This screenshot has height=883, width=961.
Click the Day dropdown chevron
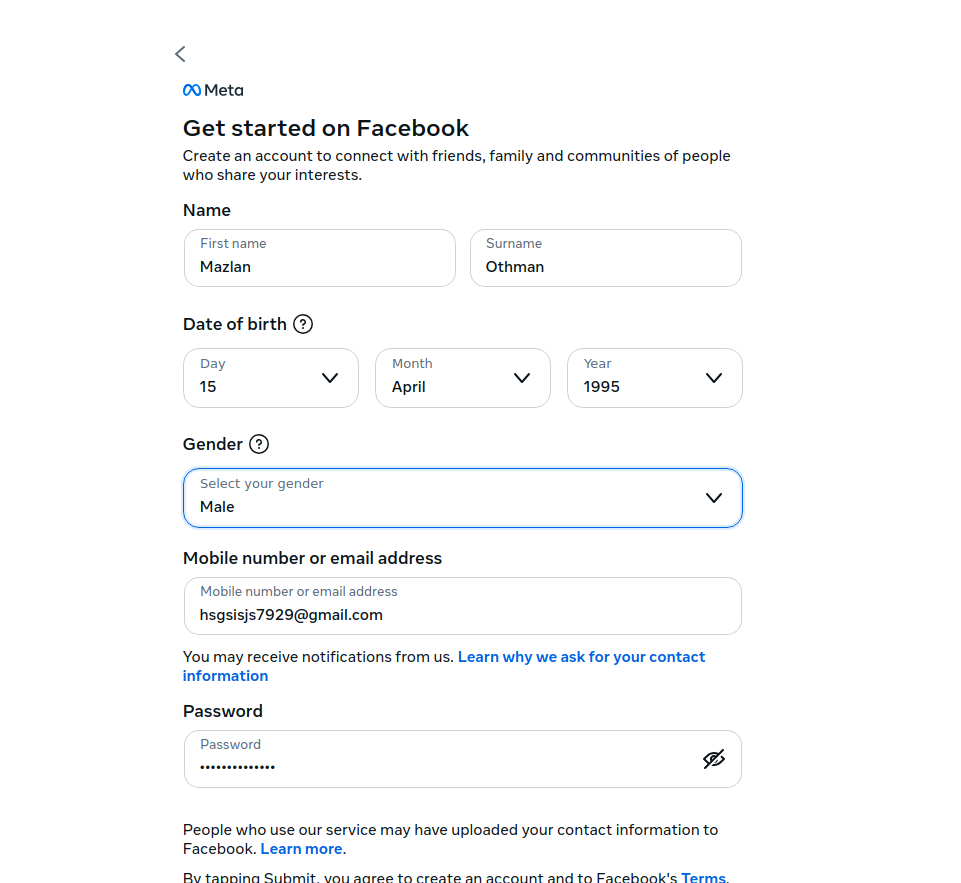point(330,378)
